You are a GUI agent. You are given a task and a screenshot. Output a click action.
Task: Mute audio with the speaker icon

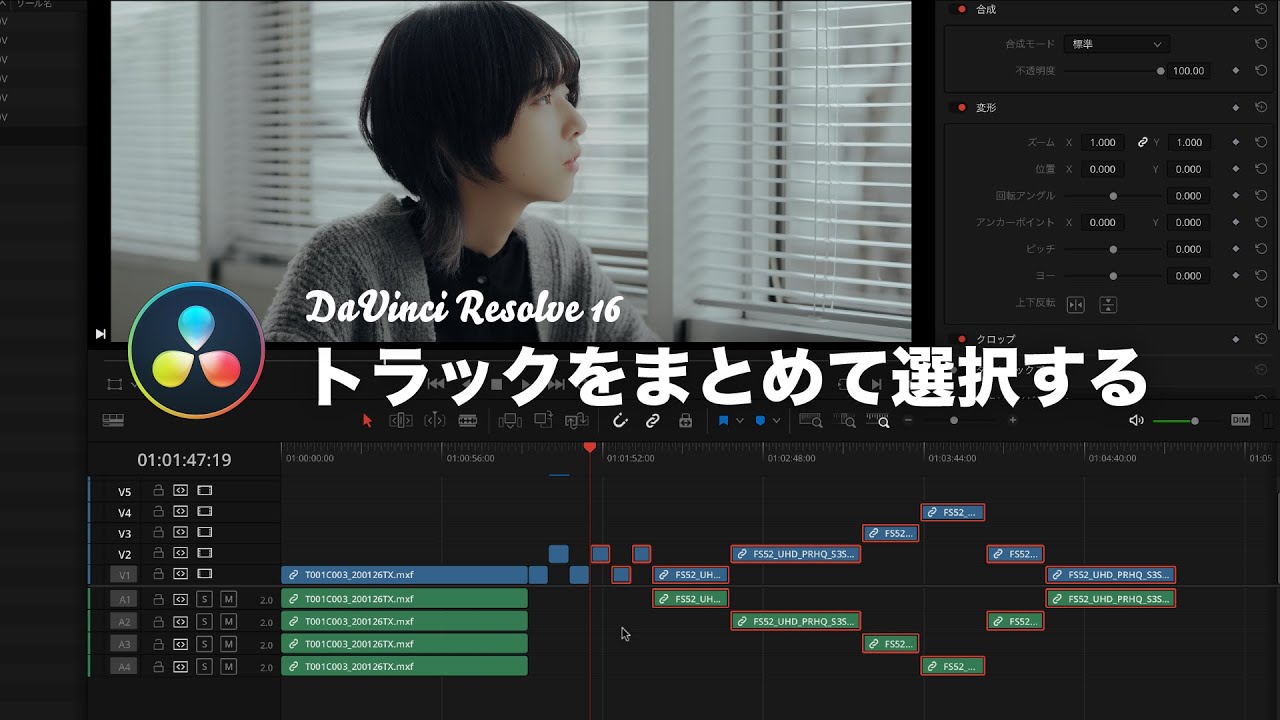1136,421
